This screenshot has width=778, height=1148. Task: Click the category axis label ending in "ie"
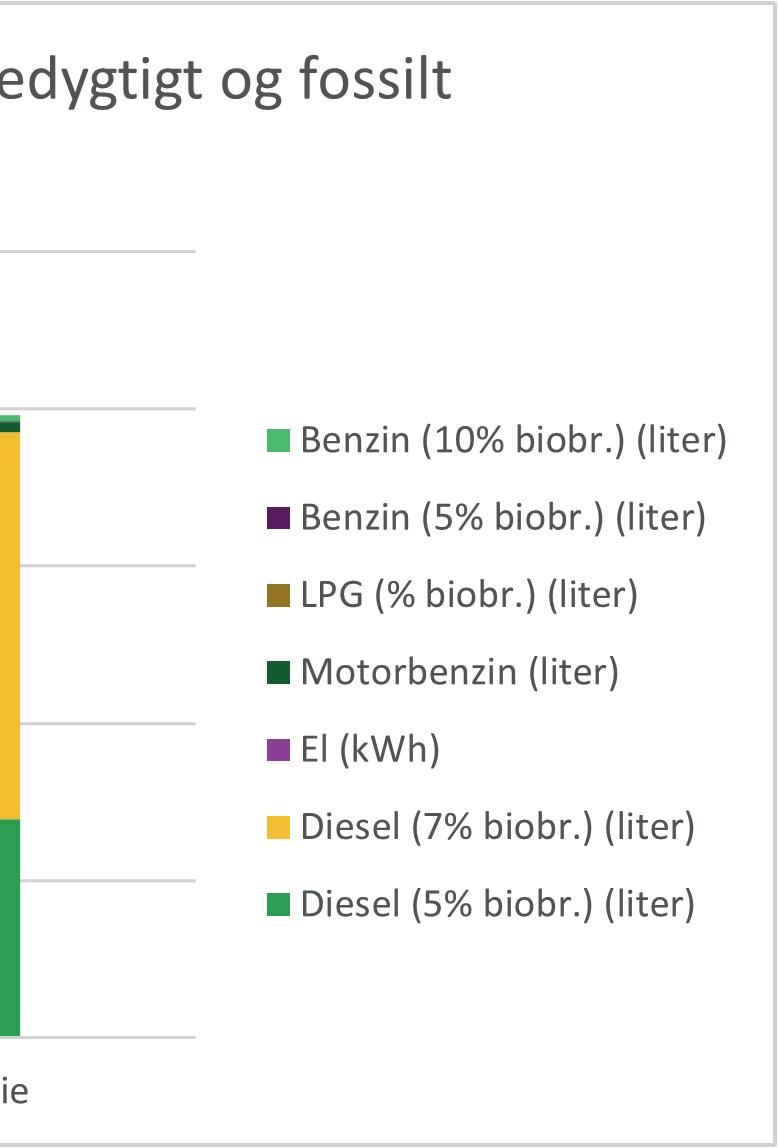[14, 1090]
